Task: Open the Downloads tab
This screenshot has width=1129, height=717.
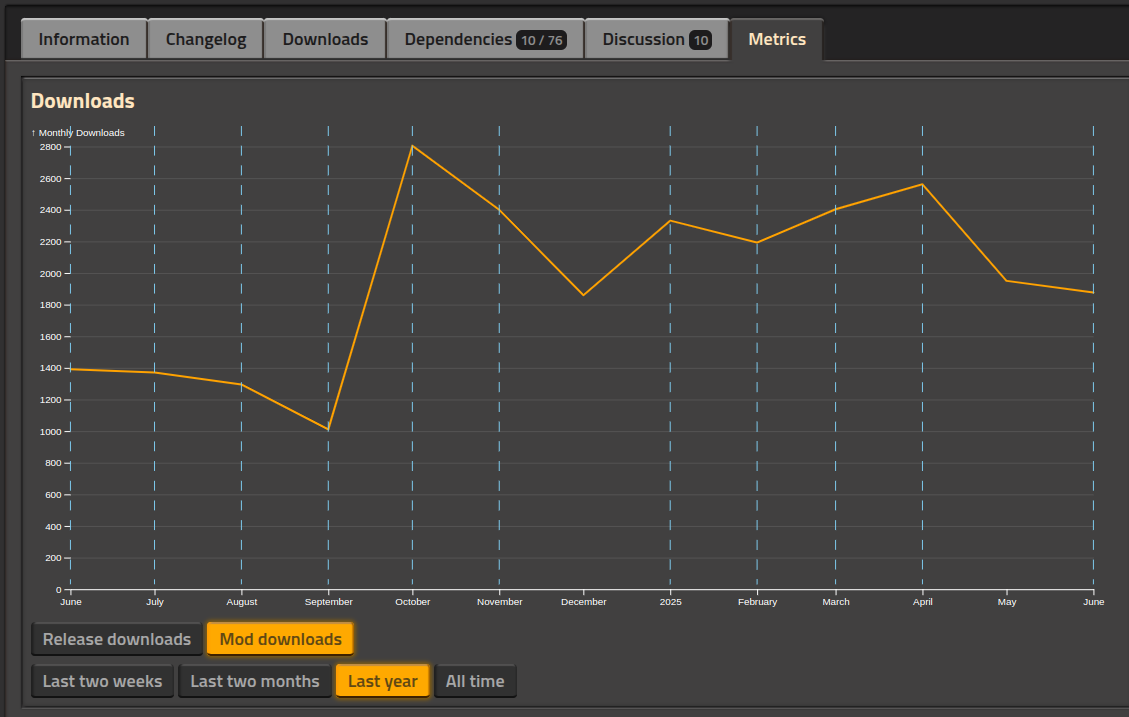Action: tap(325, 39)
